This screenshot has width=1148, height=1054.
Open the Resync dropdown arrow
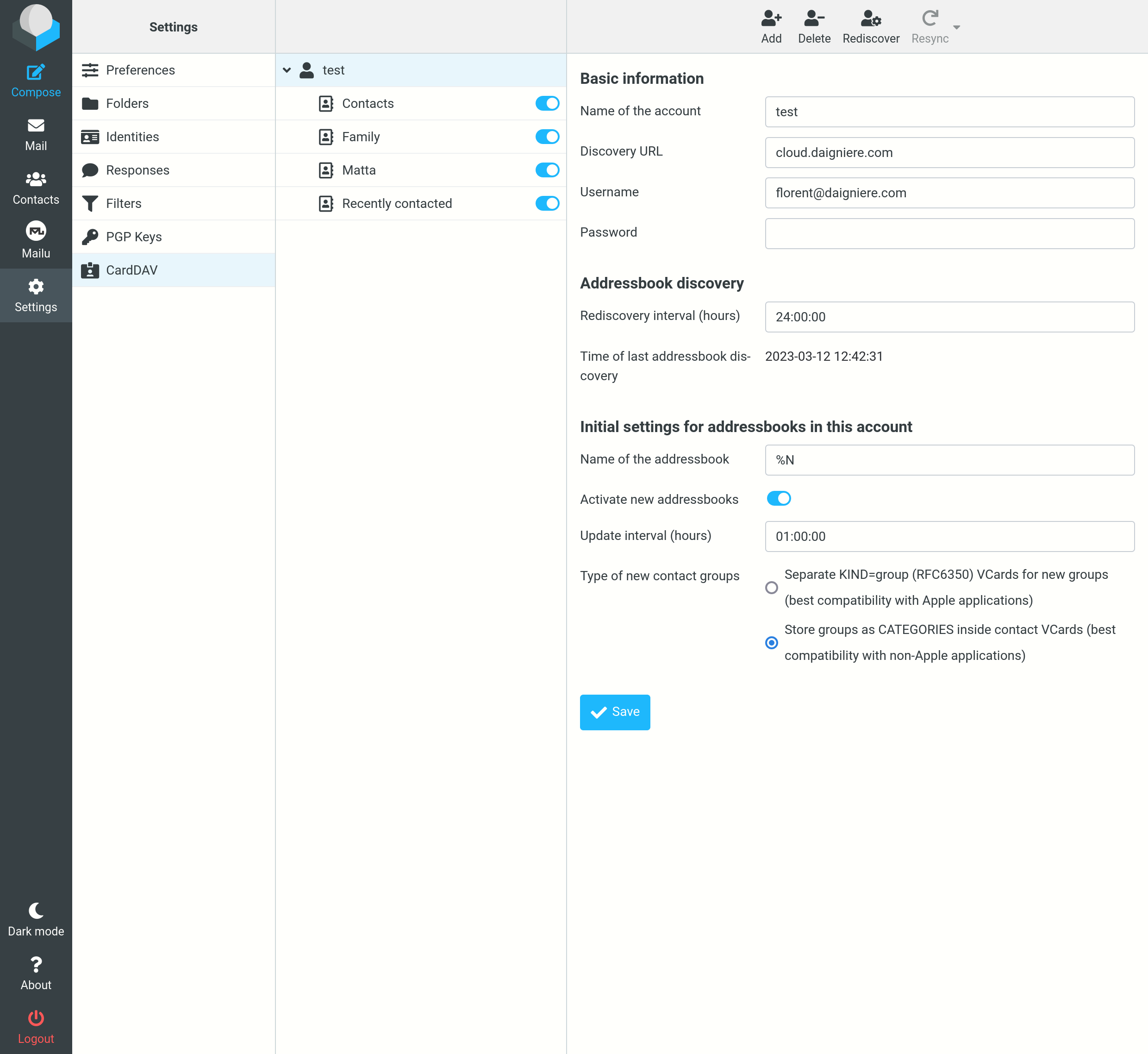click(957, 27)
